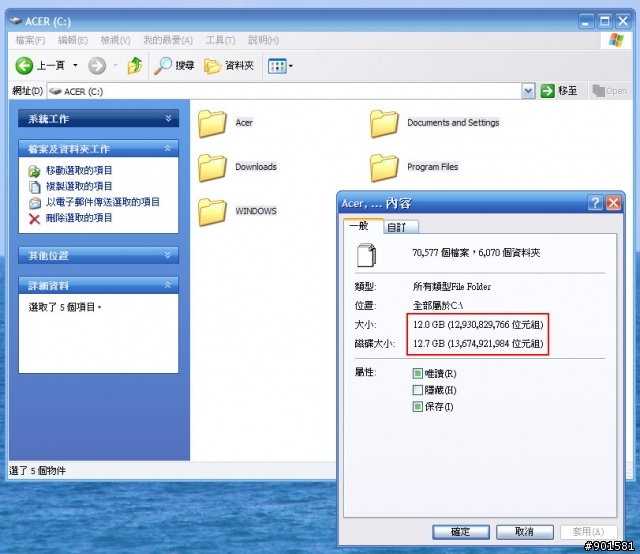Image resolution: width=640 pixels, height=554 pixels.
Task: Open the 說明(H) menu
Action: [x=263, y=40]
